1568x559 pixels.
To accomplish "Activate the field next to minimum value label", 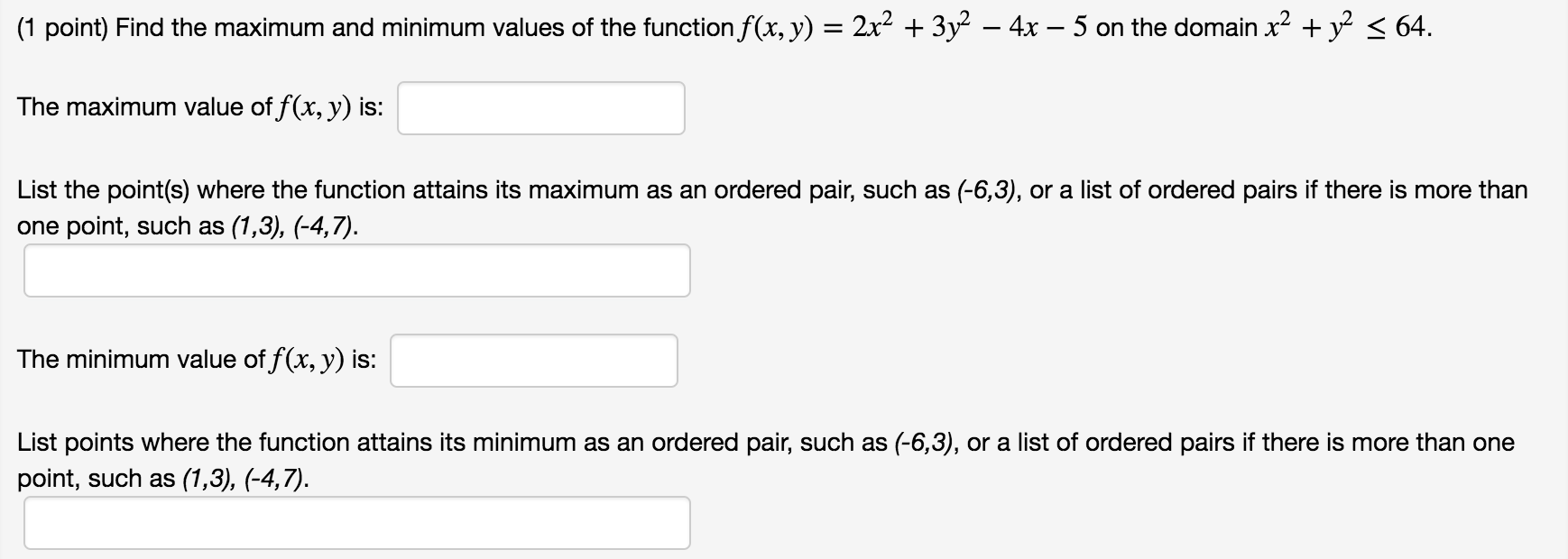I will tap(535, 360).
